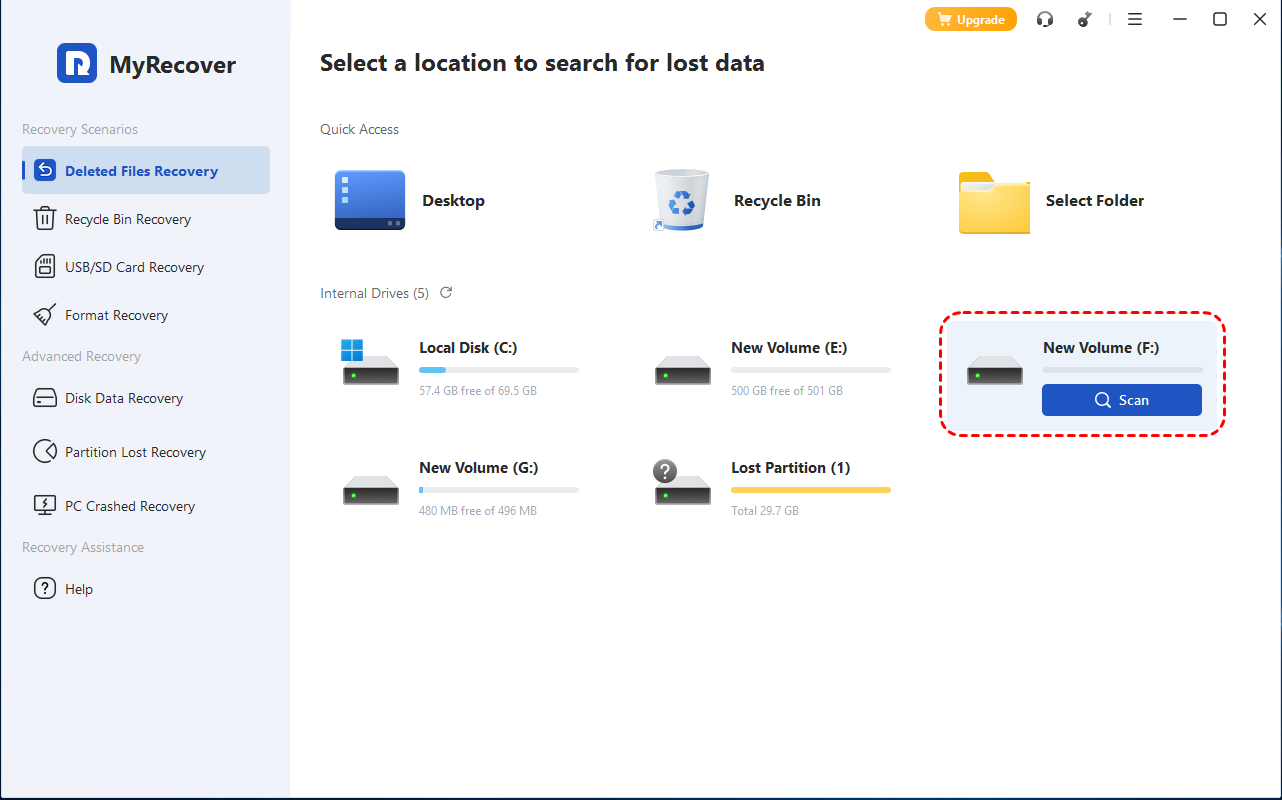Click the "Recycle Bin" quick access label
Image resolution: width=1282 pixels, height=800 pixels.
point(777,200)
